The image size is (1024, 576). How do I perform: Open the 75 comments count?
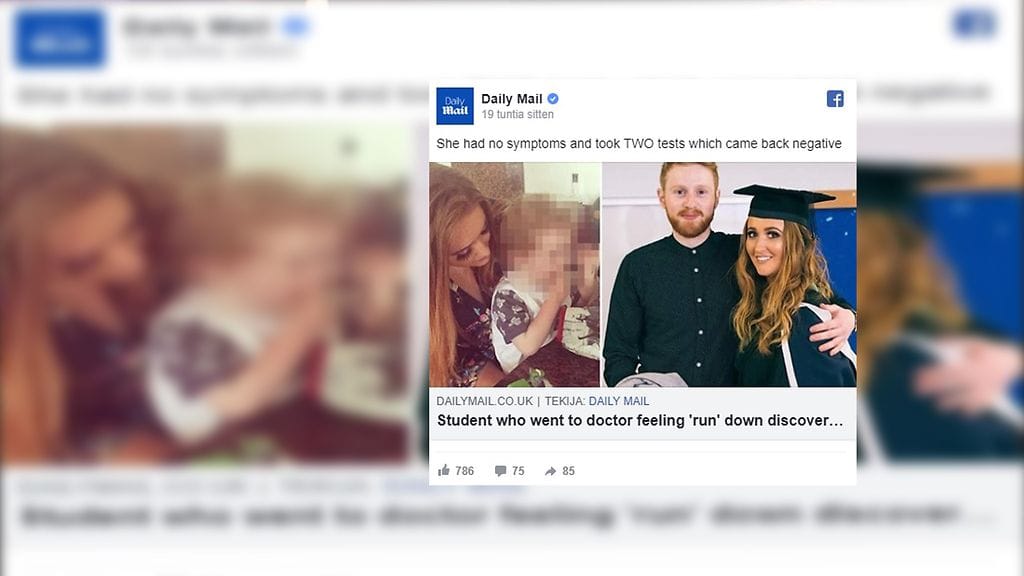tap(518, 471)
